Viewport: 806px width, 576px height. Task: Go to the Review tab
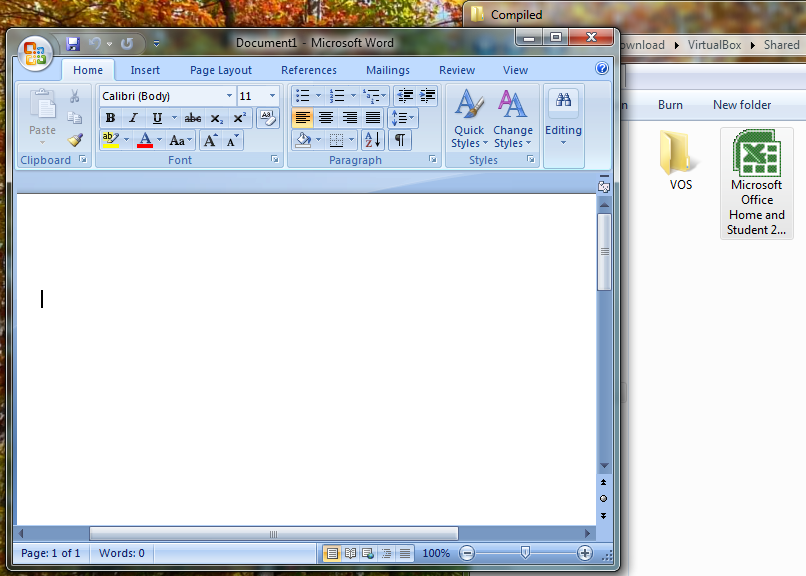pyautogui.click(x=456, y=70)
